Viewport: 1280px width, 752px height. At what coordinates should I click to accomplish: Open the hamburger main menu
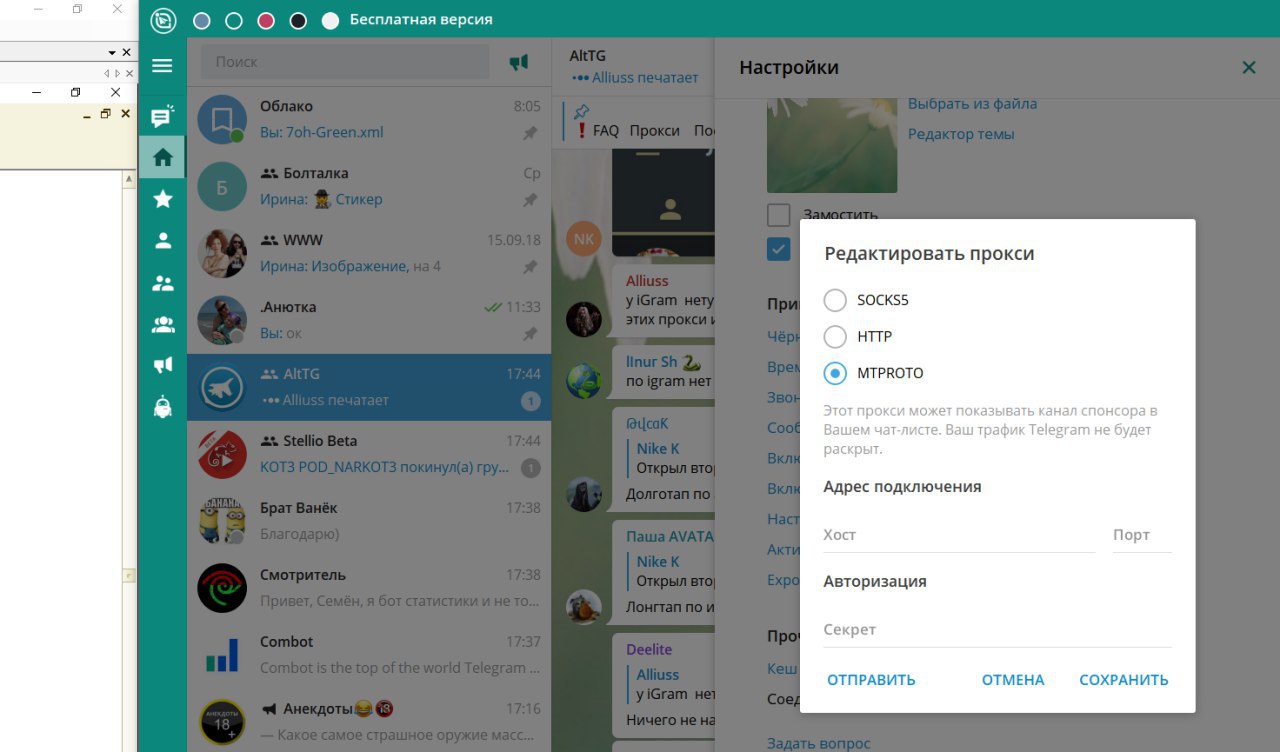(162, 66)
